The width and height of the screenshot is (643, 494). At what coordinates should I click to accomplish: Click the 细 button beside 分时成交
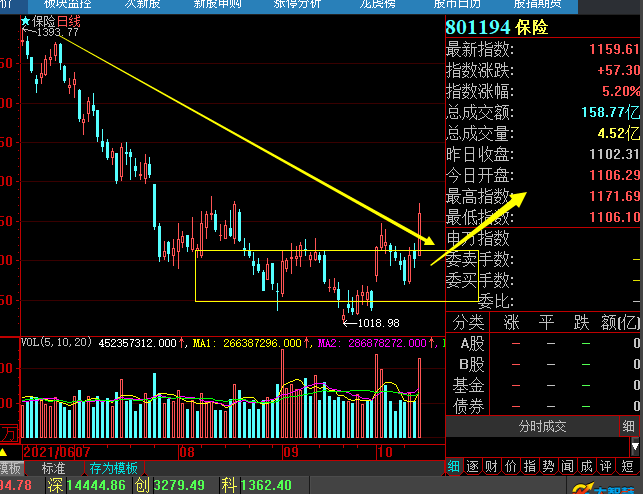point(628,426)
